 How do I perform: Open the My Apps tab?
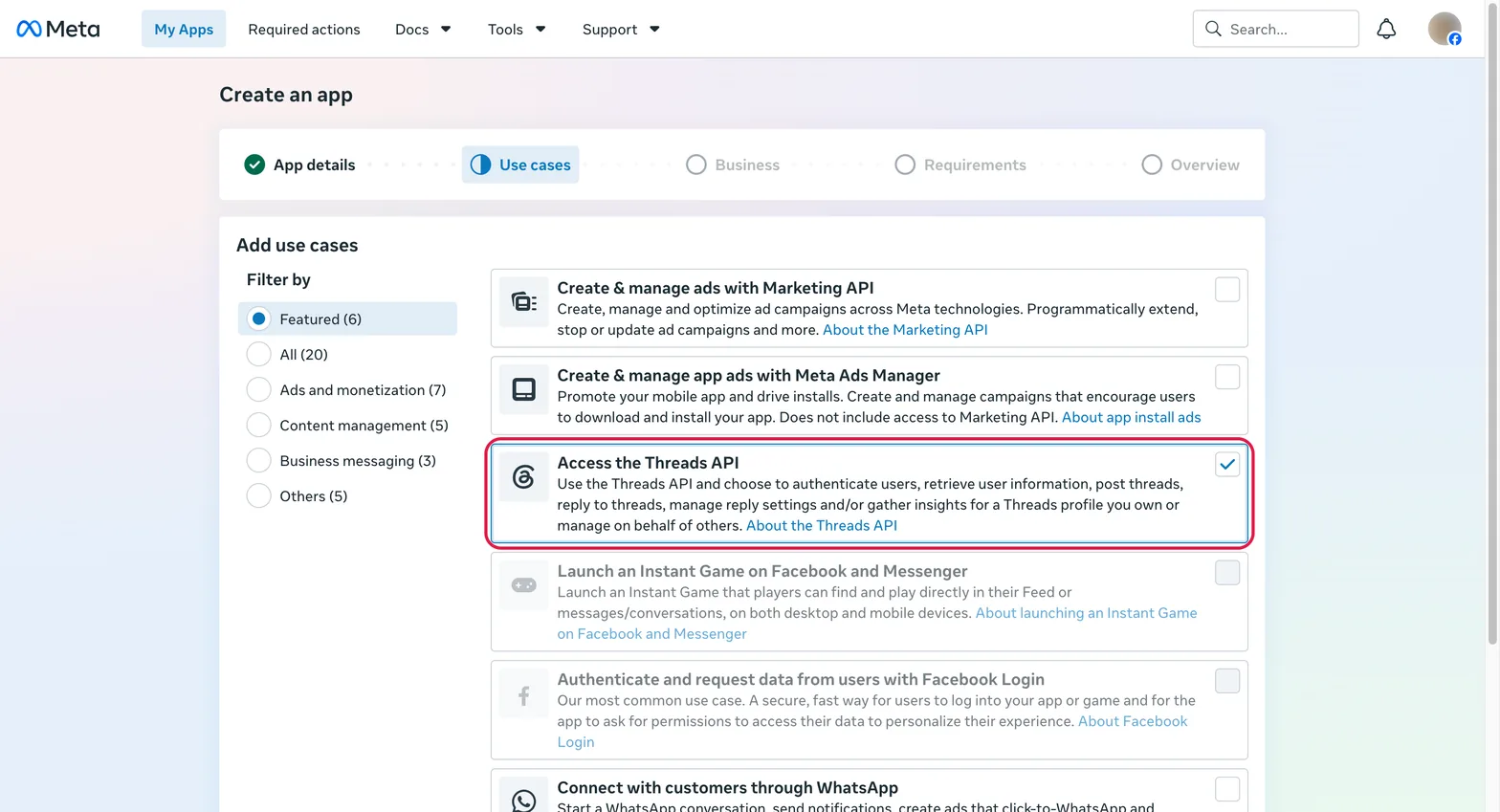click(x=184, y=29)
